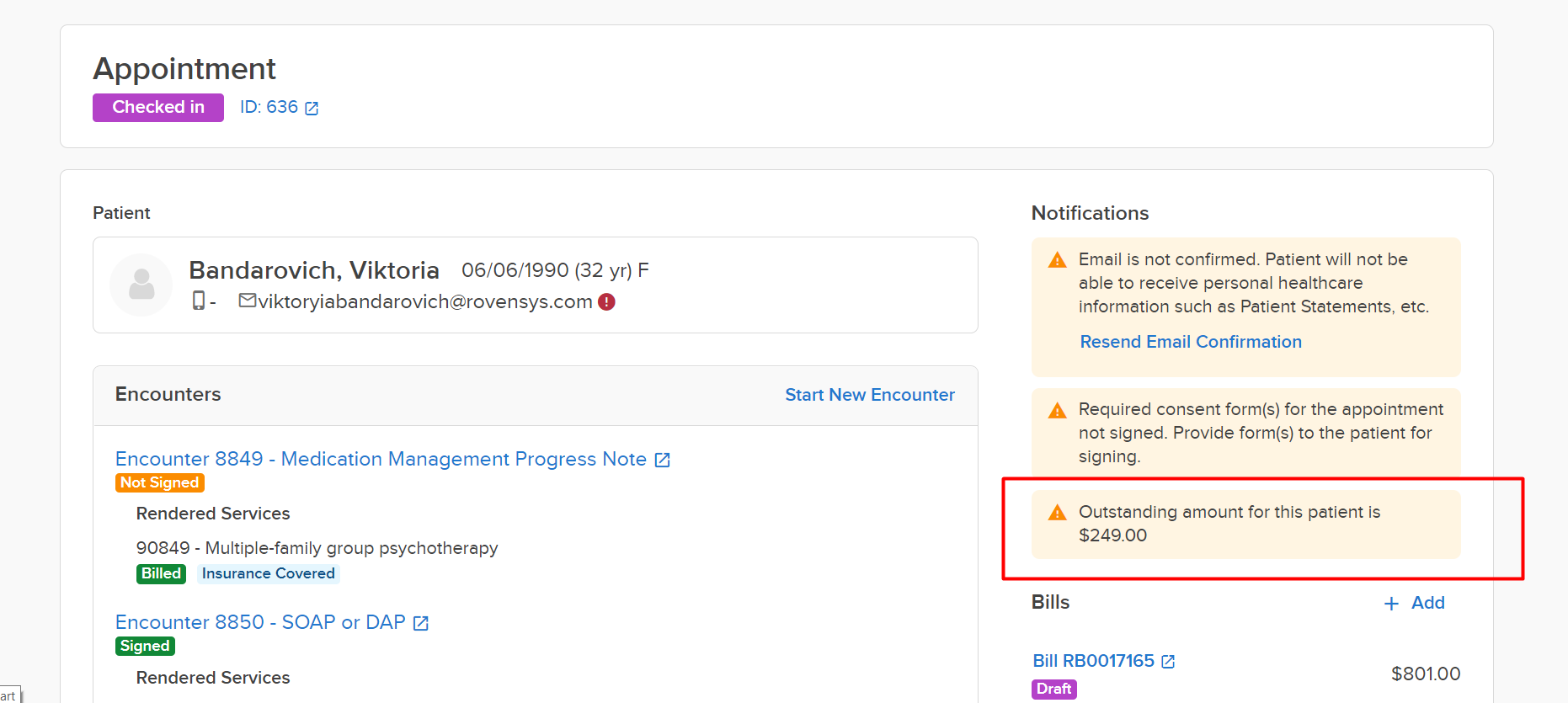Click Resend Email Confirmation link

[1191, 342]
